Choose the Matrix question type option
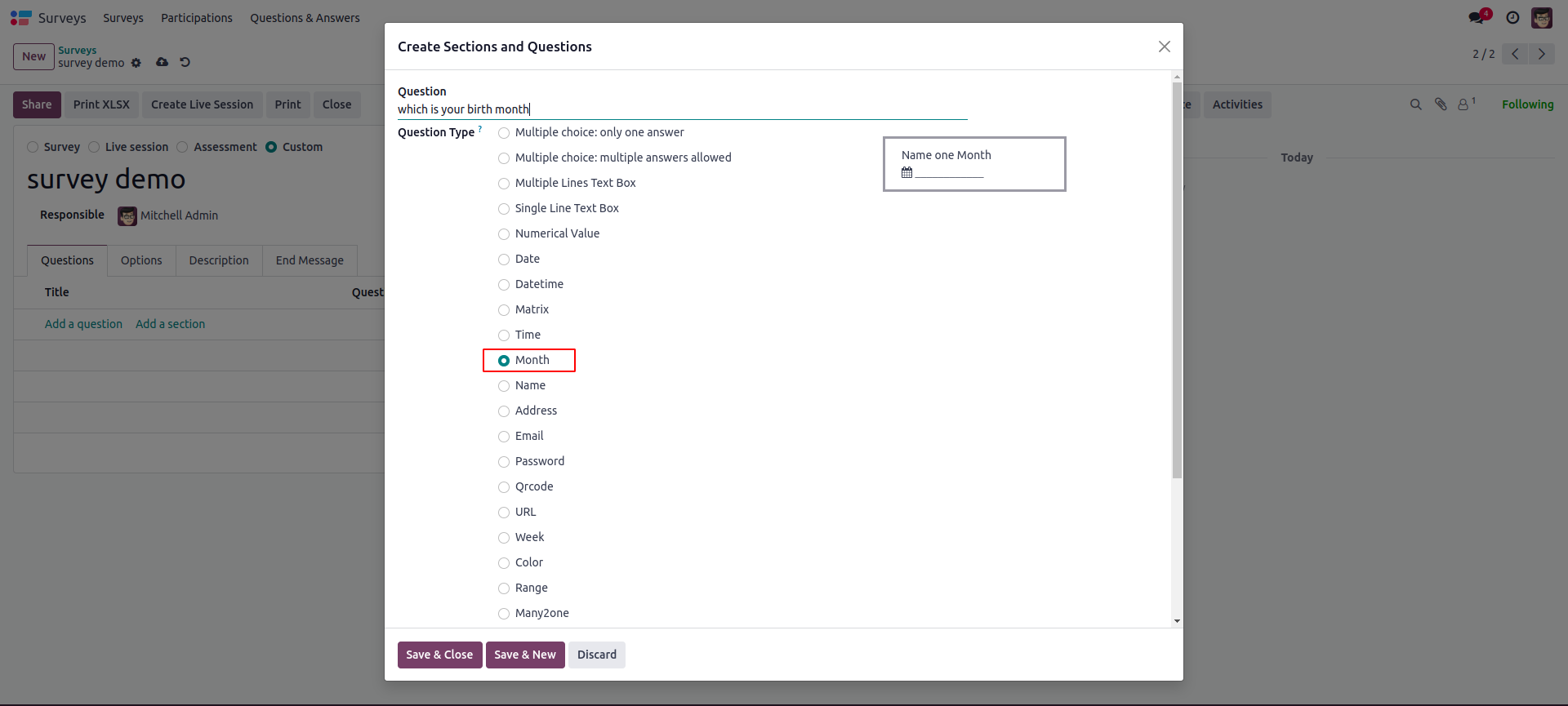The height and width of the screenshot is (706, 1568). pyautogui.click(x=504, y=310)
